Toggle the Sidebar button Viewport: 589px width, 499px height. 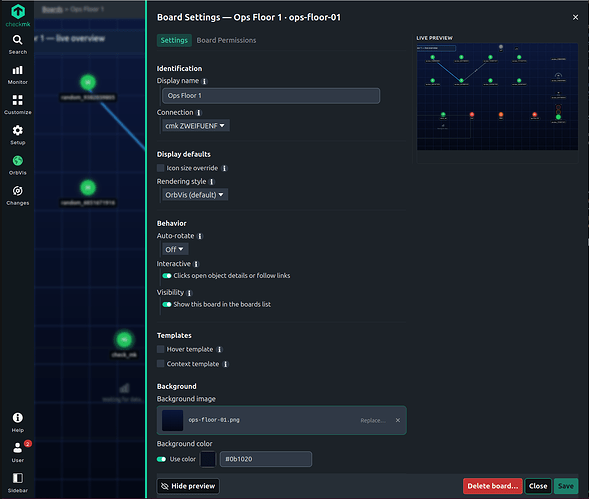pos(18,482)
